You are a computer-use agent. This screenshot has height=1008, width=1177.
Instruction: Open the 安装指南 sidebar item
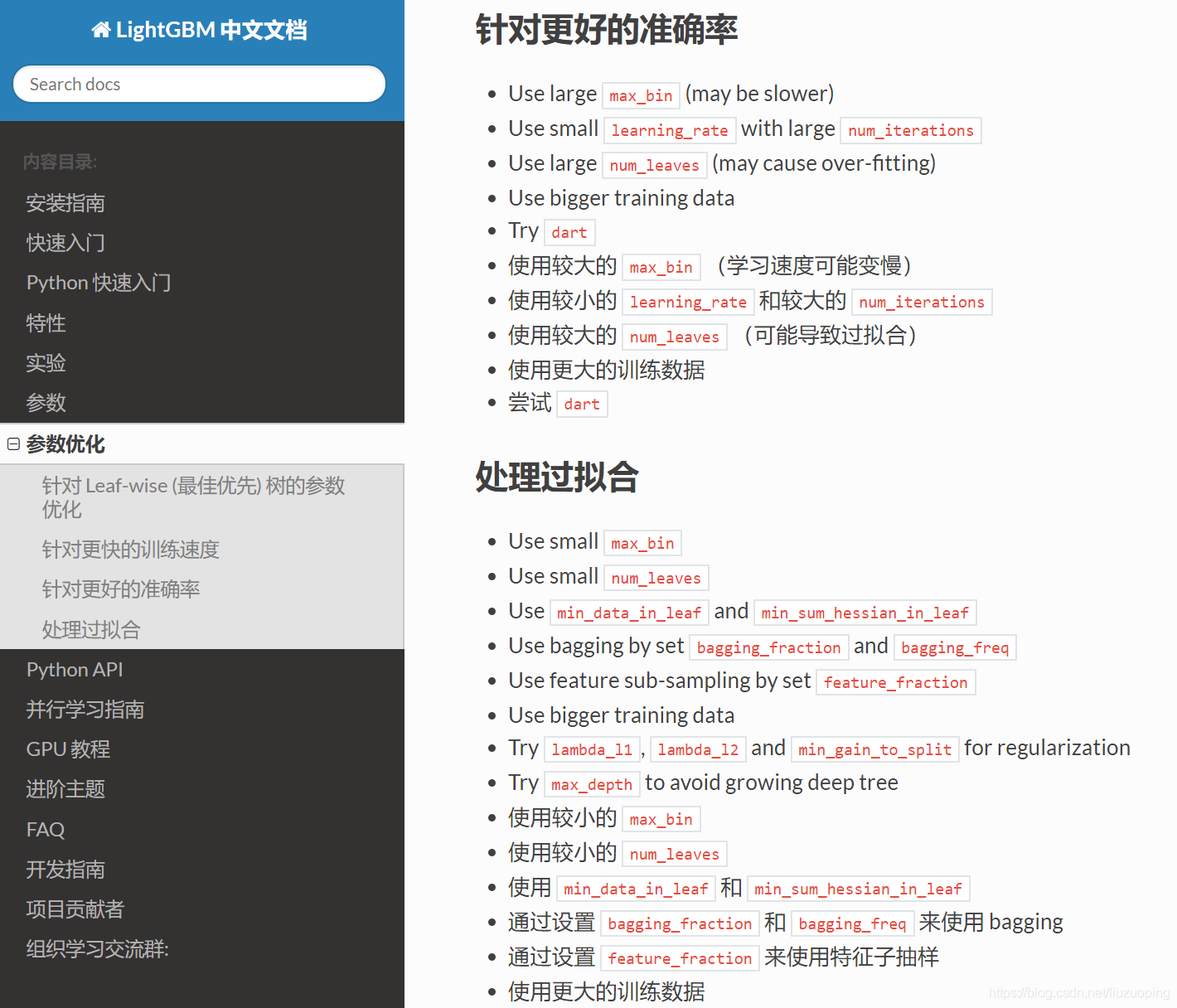coord(65,203)
